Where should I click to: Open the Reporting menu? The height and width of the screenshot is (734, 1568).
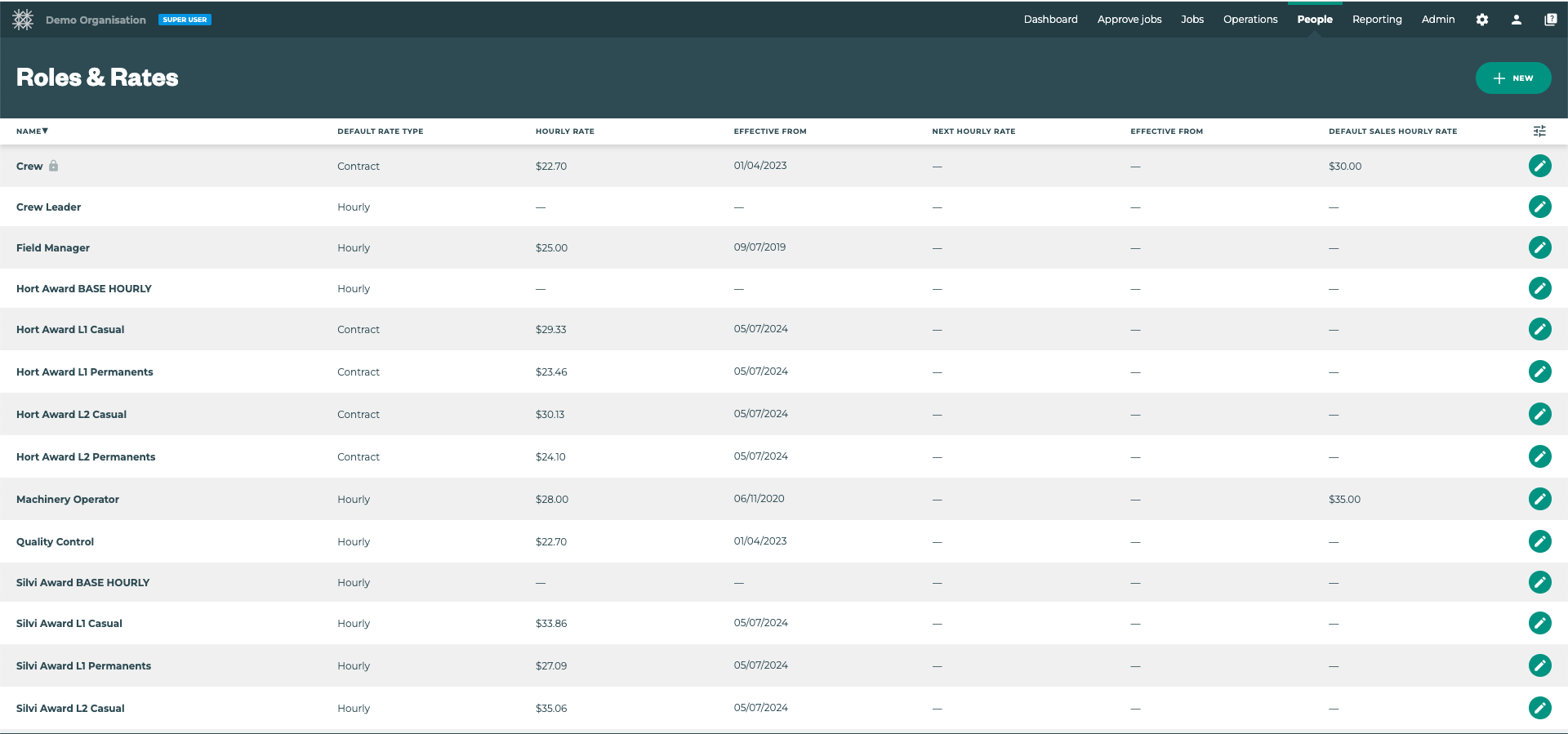(1377, 20)
